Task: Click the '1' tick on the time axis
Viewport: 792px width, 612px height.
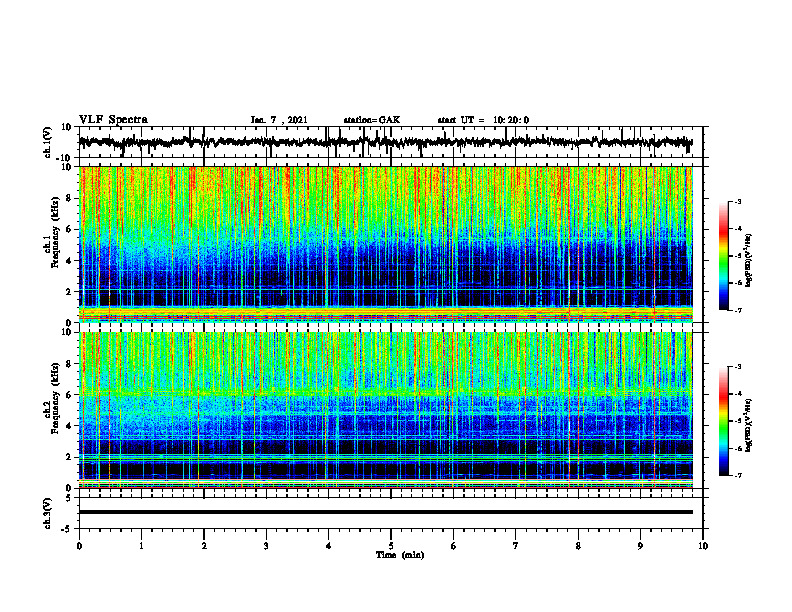Action: point(141,546)
